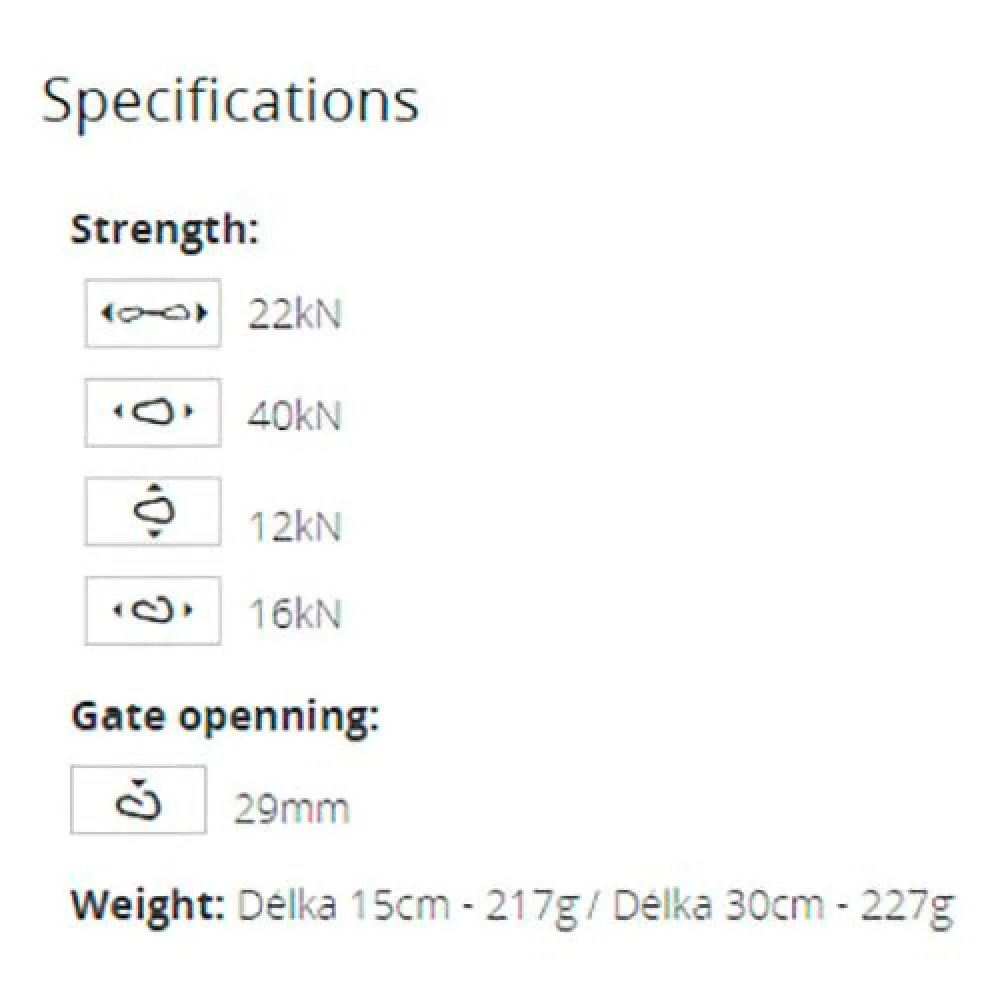Click the second Délka word before 30cm
Image resolution: width=1000 pixels, height=1000 pixels.
coord(661,906)
